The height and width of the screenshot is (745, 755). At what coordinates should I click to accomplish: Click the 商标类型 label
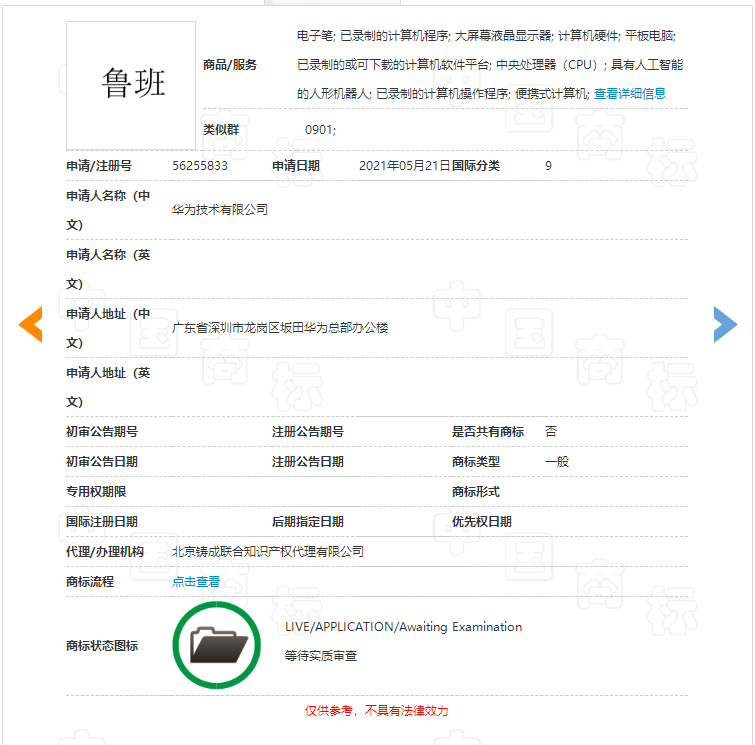pos(476,462)
